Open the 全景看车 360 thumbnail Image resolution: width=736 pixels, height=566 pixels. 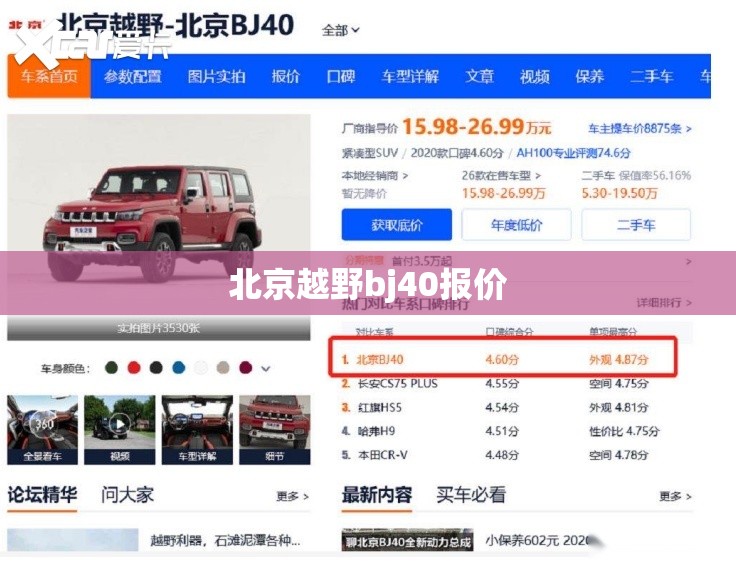(x=42, y=430)
